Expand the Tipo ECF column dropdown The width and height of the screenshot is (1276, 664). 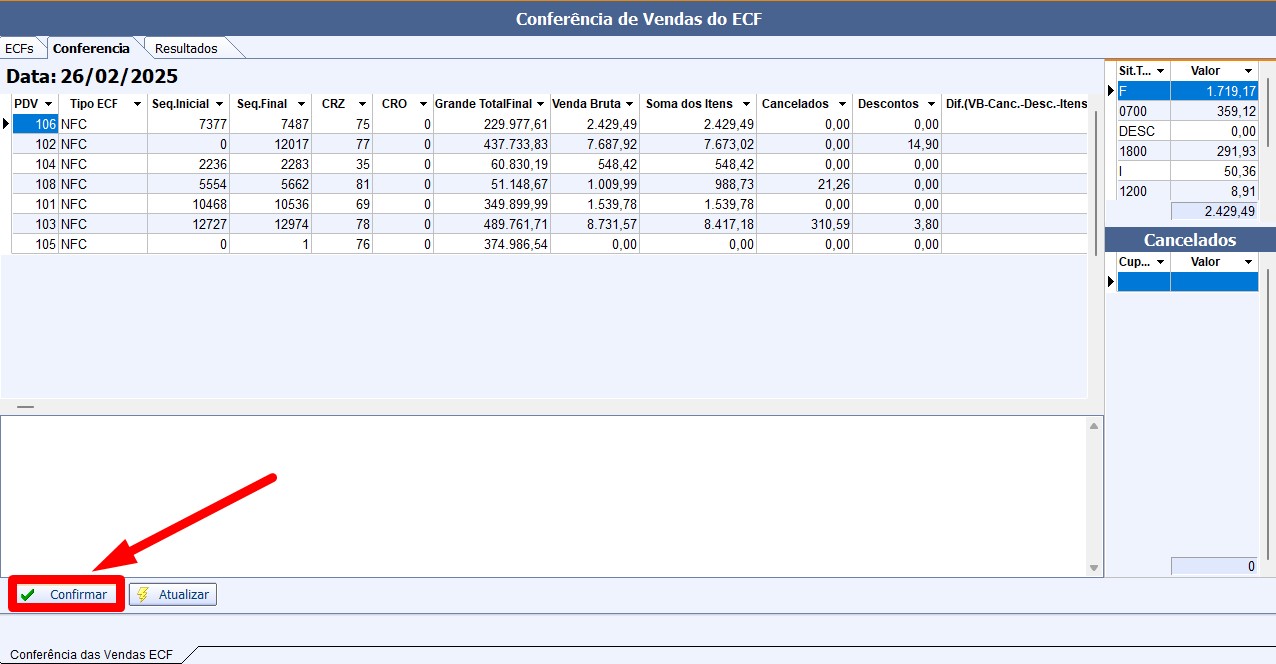pyautogui.click(x=137, y=104)
